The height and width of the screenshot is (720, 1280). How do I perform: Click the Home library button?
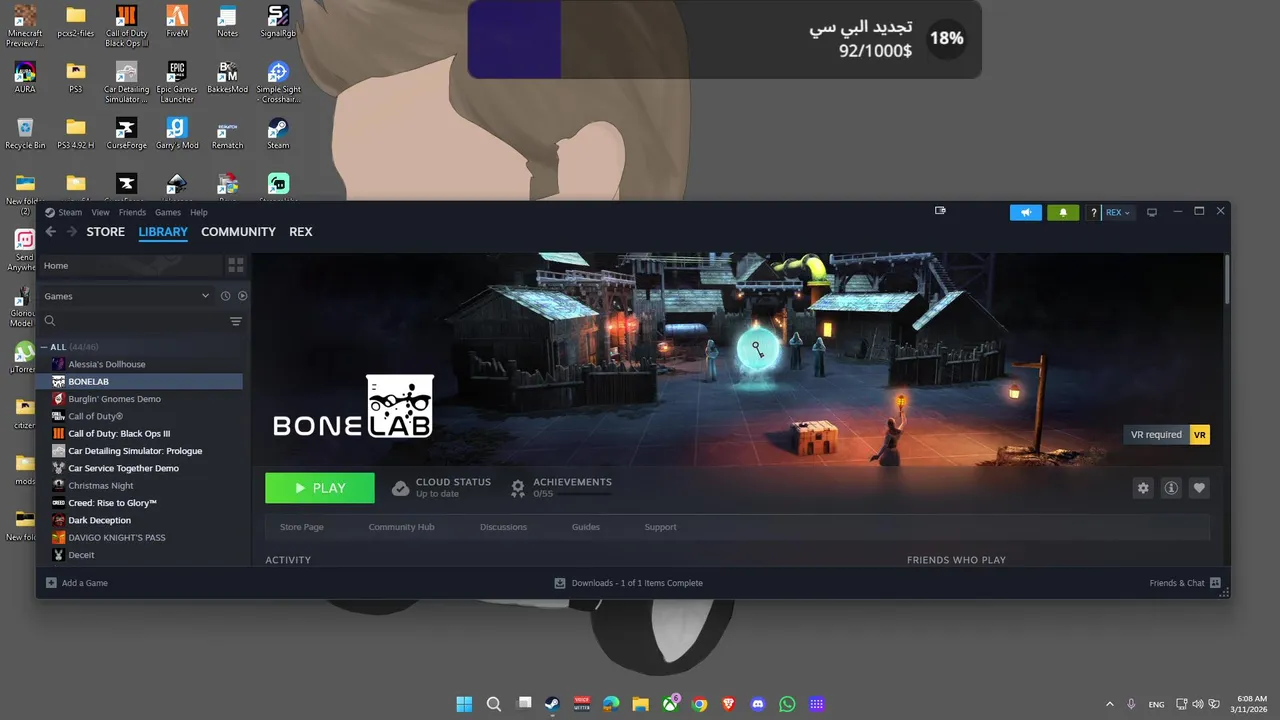(x=130, y=266)
